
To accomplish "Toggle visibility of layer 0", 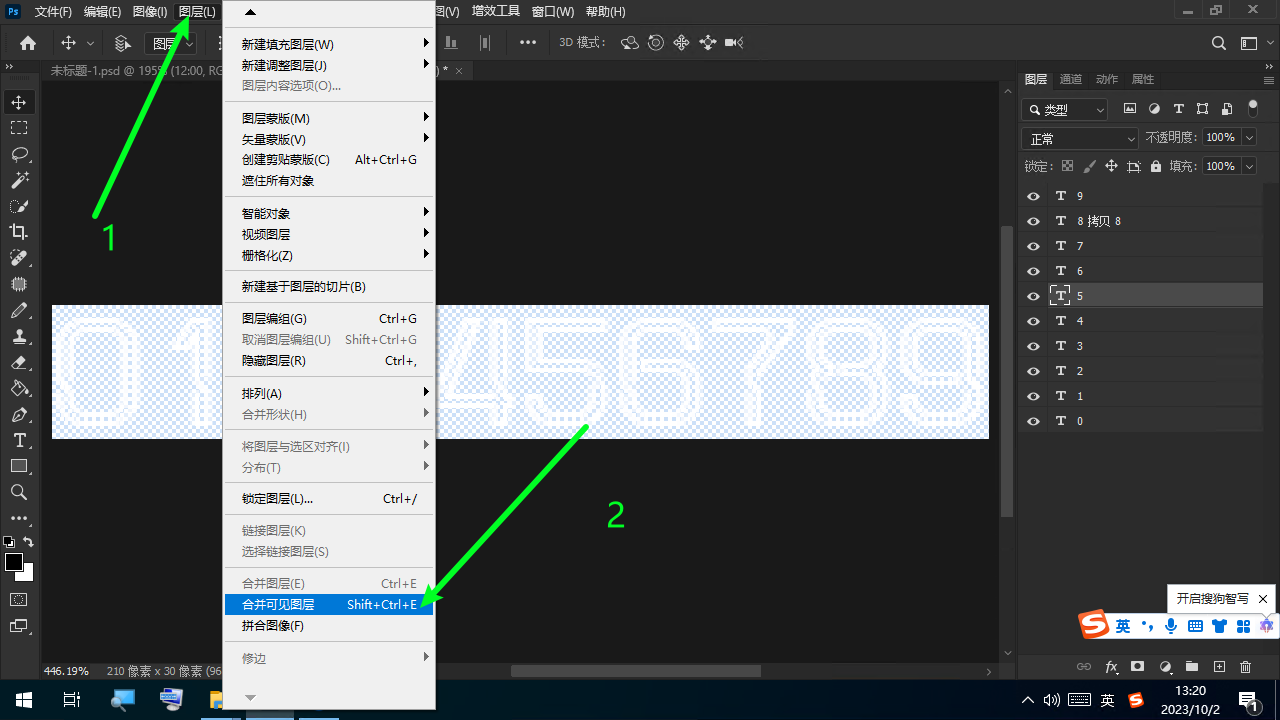I will point(1034,421).
